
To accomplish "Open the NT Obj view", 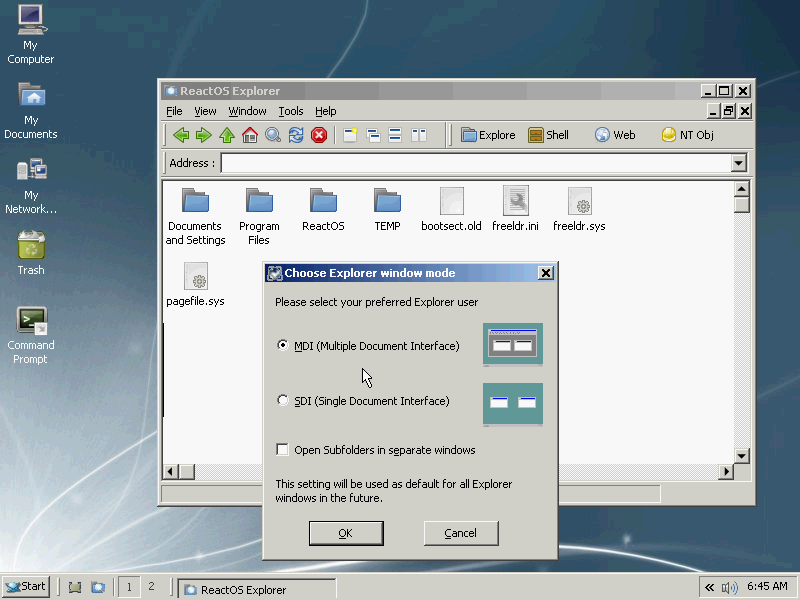I will tap(688, 135).
